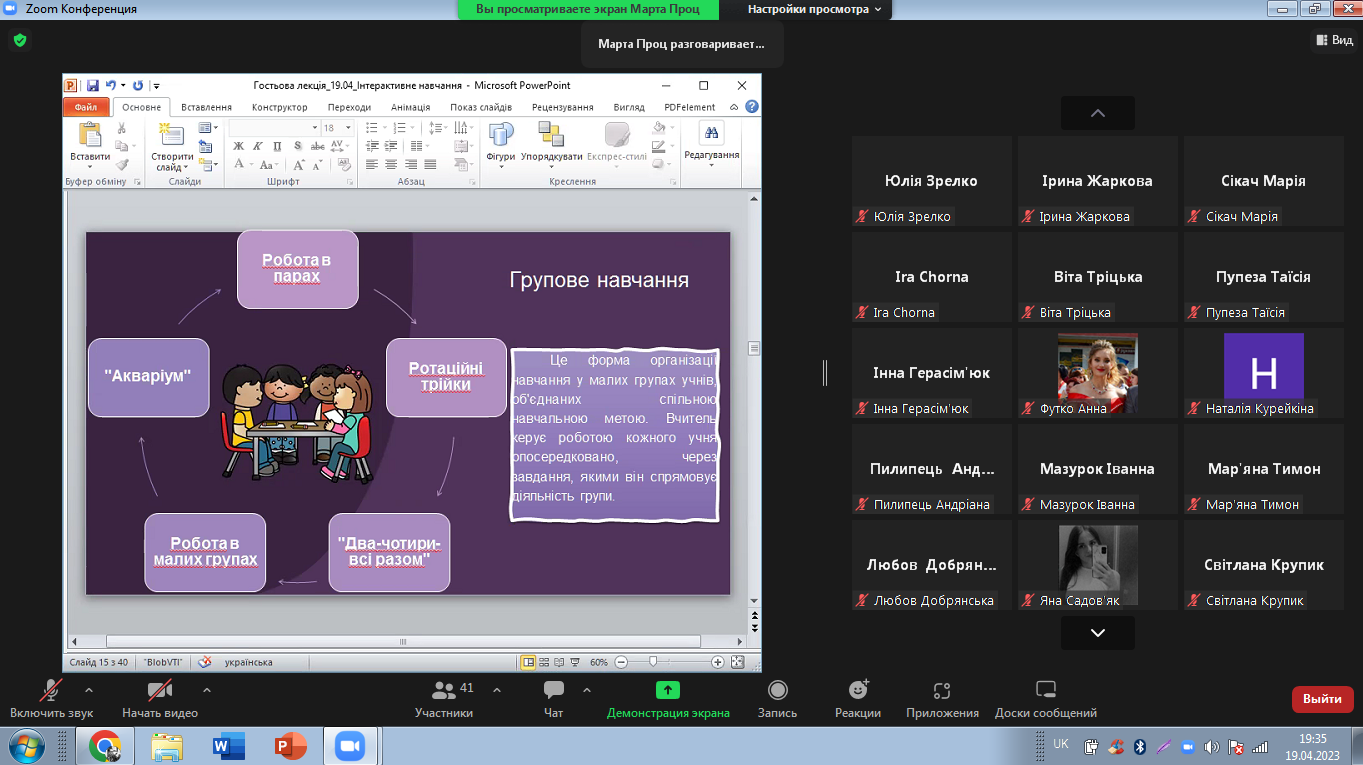Open the Participants panel icon
The image size is (1363, 765).
[444, 690]
